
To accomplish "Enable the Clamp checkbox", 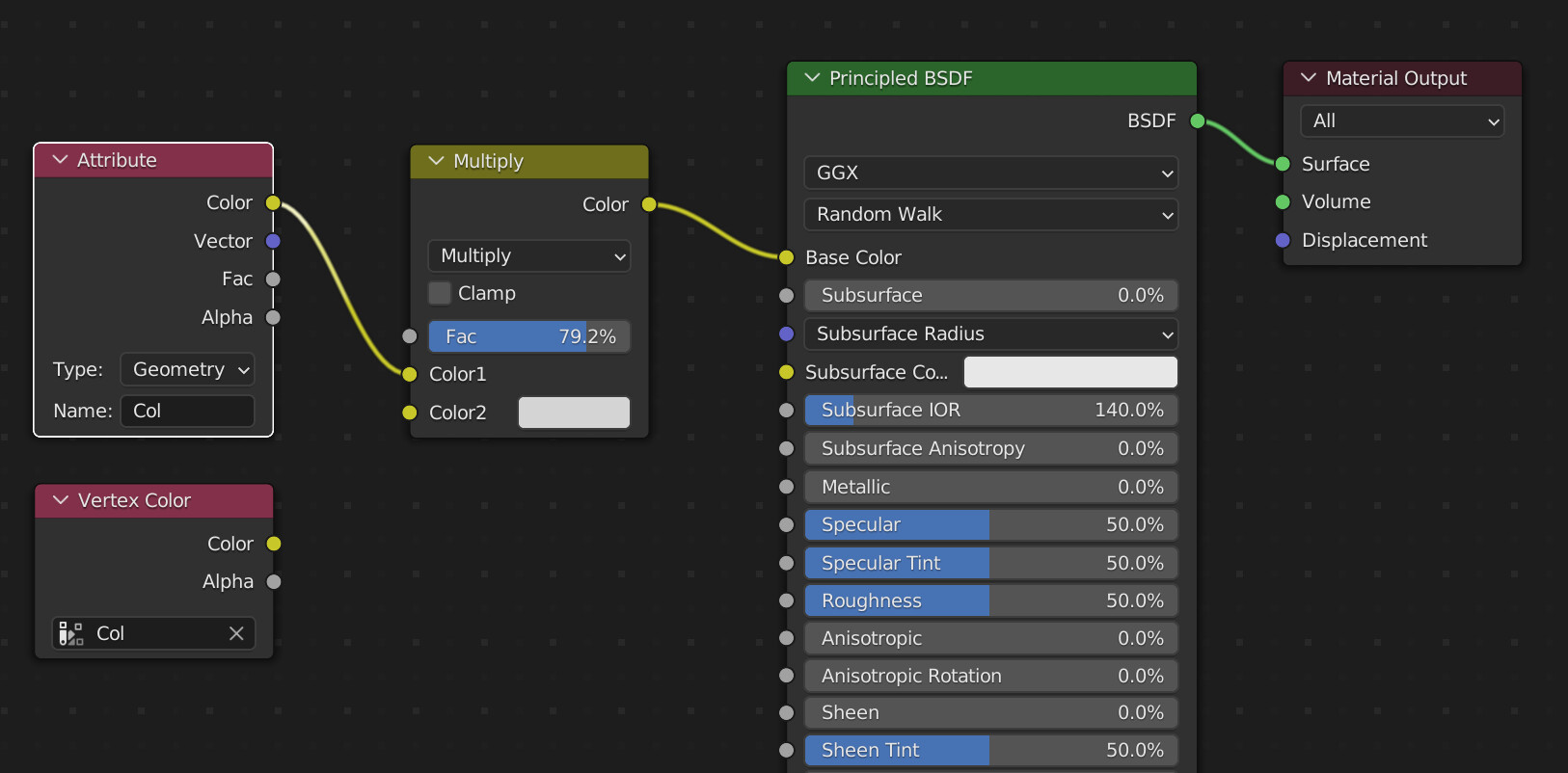I will click(440, 293).
